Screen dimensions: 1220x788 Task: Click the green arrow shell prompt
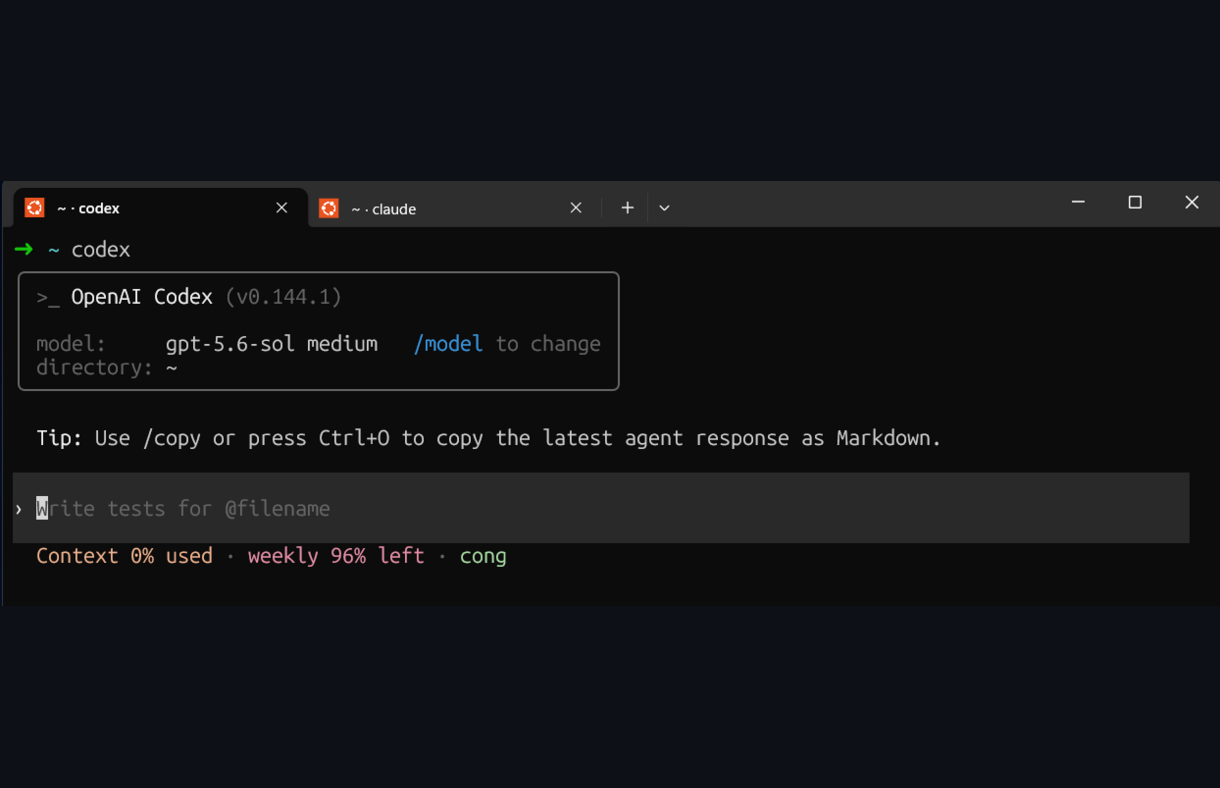(24, 249)
